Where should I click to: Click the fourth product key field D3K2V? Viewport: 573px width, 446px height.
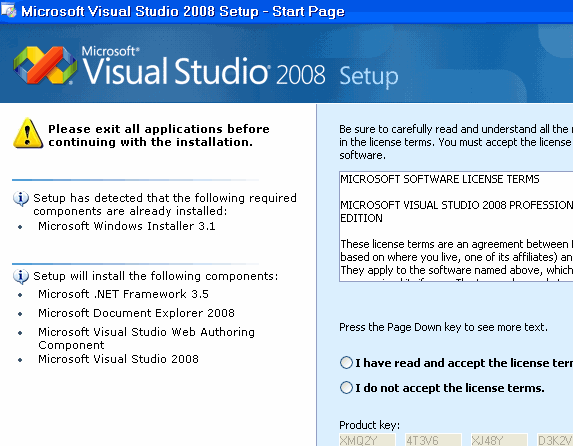pyautogui.click(x=555, y=440)
